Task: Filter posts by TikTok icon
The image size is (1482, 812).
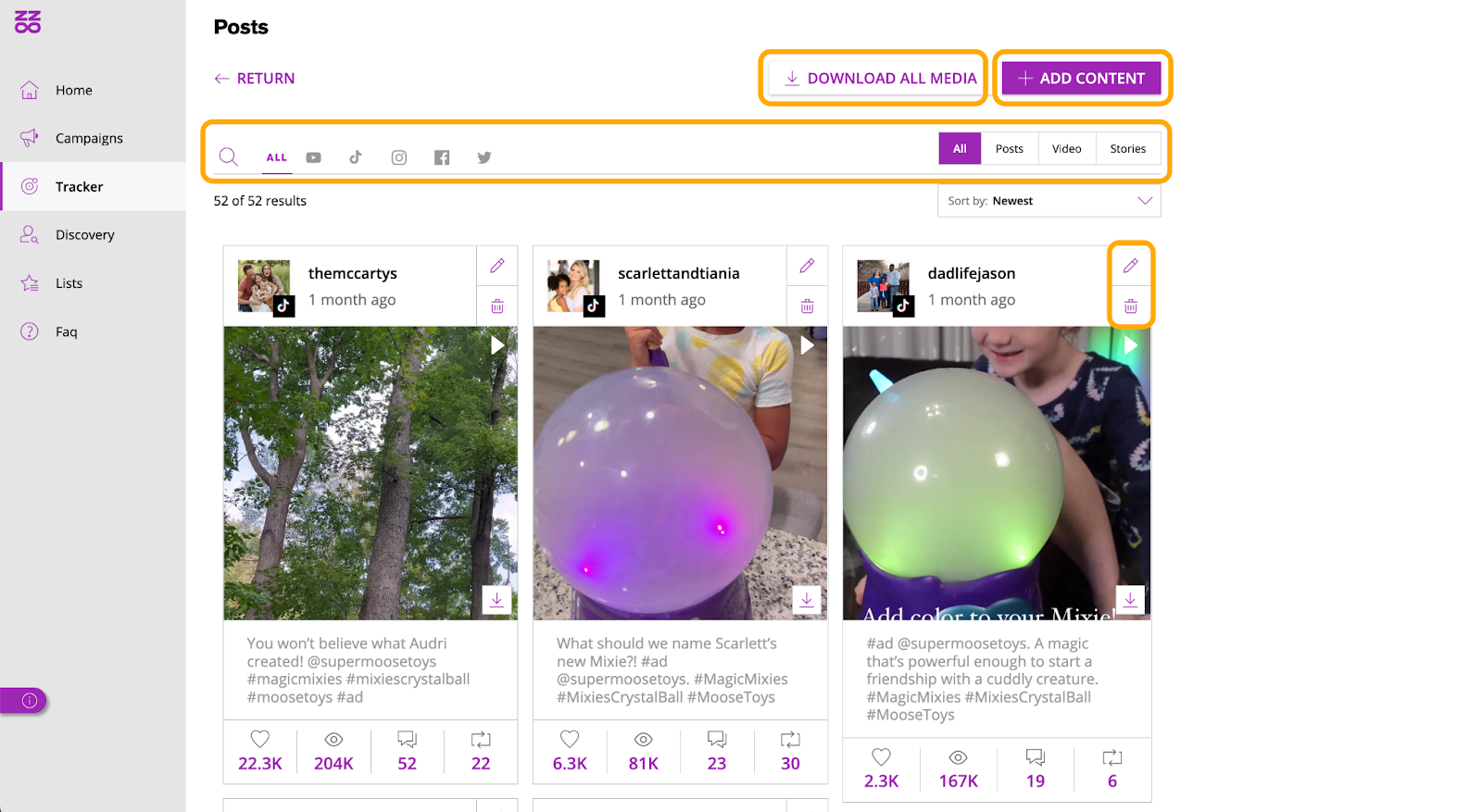Action: (356, 157)
